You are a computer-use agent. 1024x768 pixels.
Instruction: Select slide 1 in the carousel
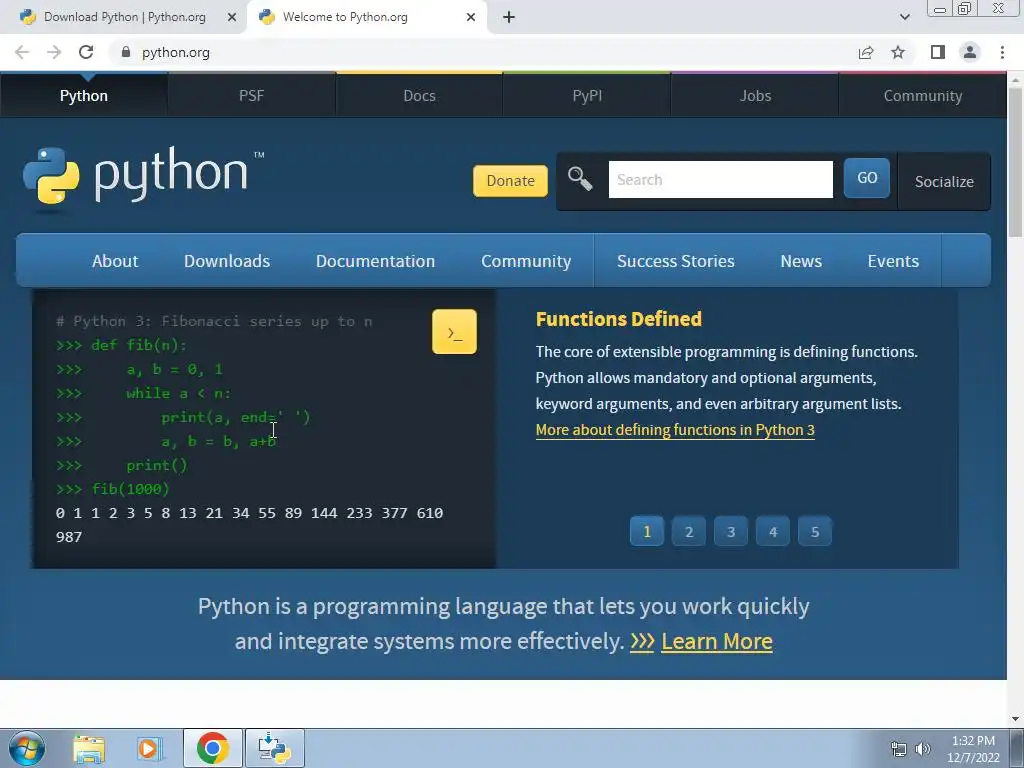(647, 532)
